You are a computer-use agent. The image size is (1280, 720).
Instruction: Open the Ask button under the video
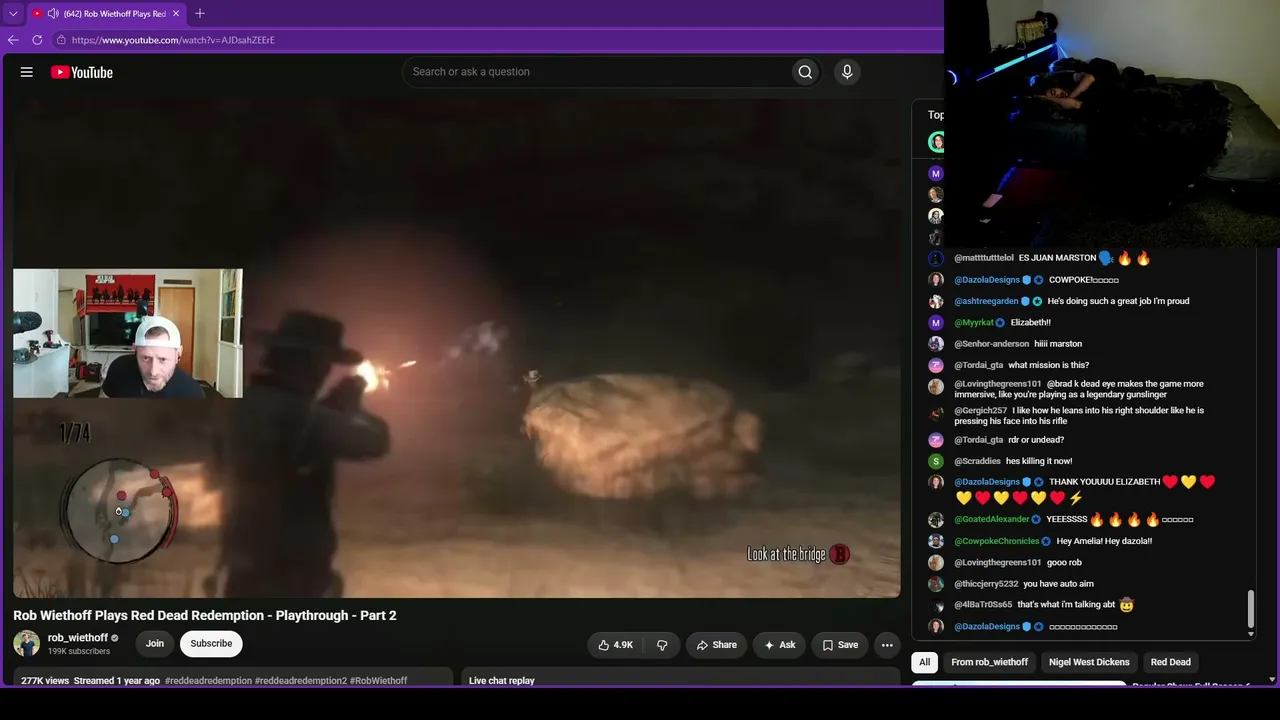(x=779, y=645)
